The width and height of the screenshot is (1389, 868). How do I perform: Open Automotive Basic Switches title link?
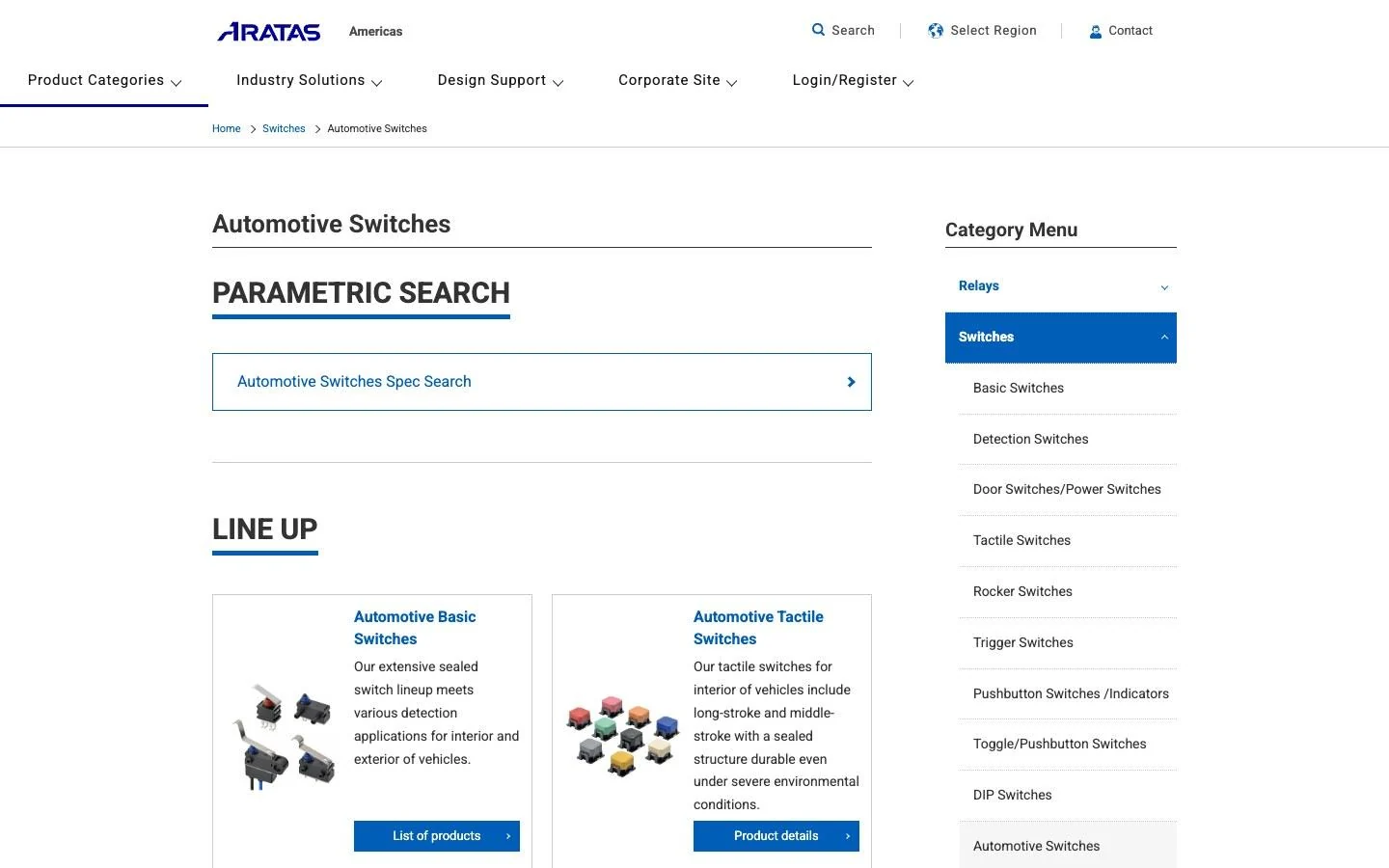[x=415, y=628]
